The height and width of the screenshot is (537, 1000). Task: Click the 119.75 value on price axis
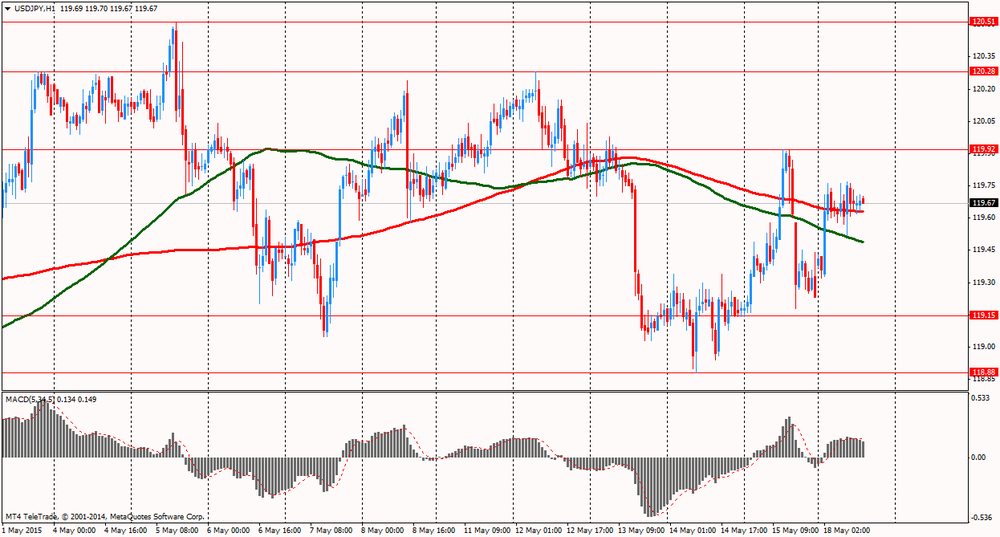984,185
